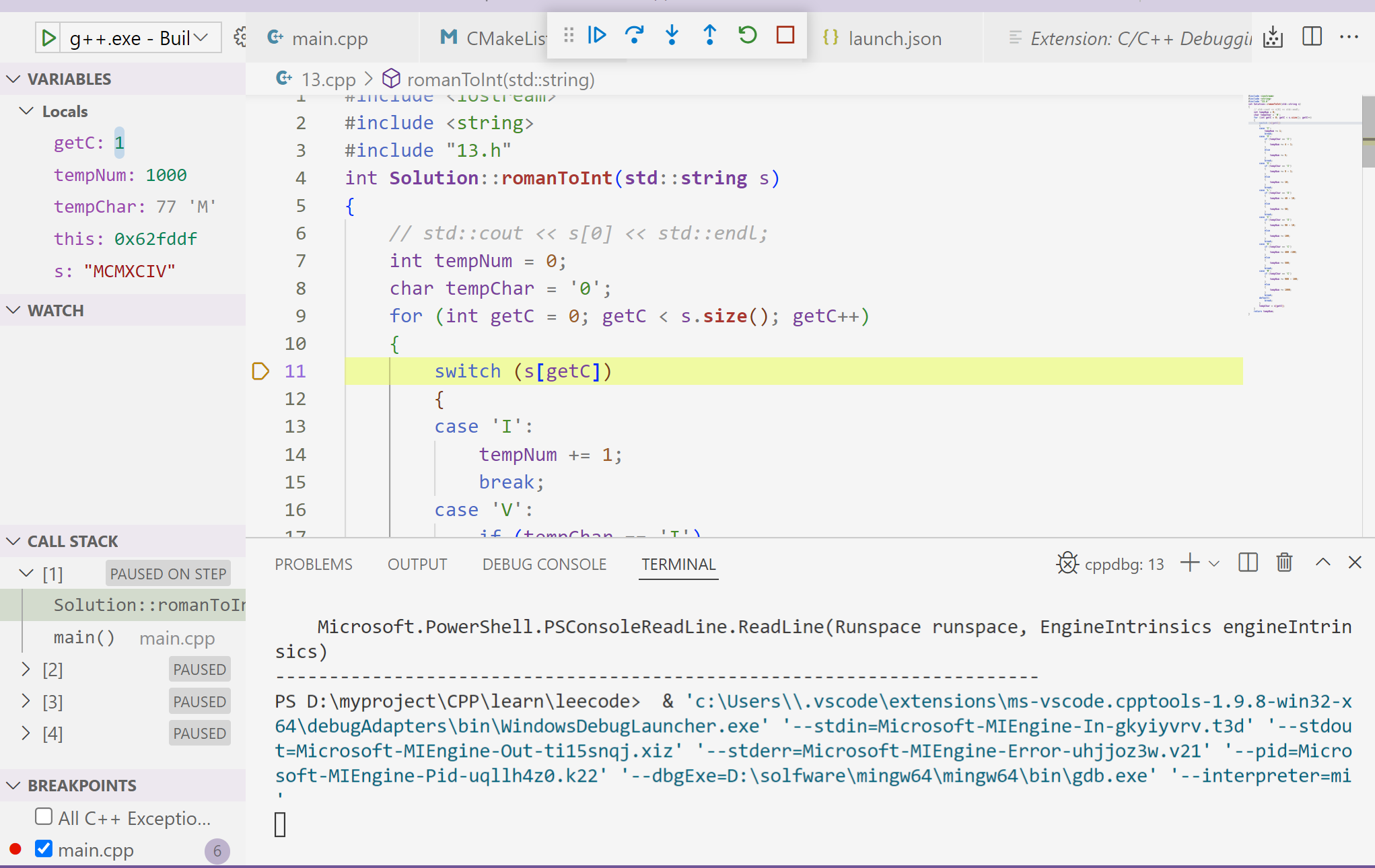Click the Continue debug execution button
This screenshot has height=868, width=1375.
coord(597,36)
